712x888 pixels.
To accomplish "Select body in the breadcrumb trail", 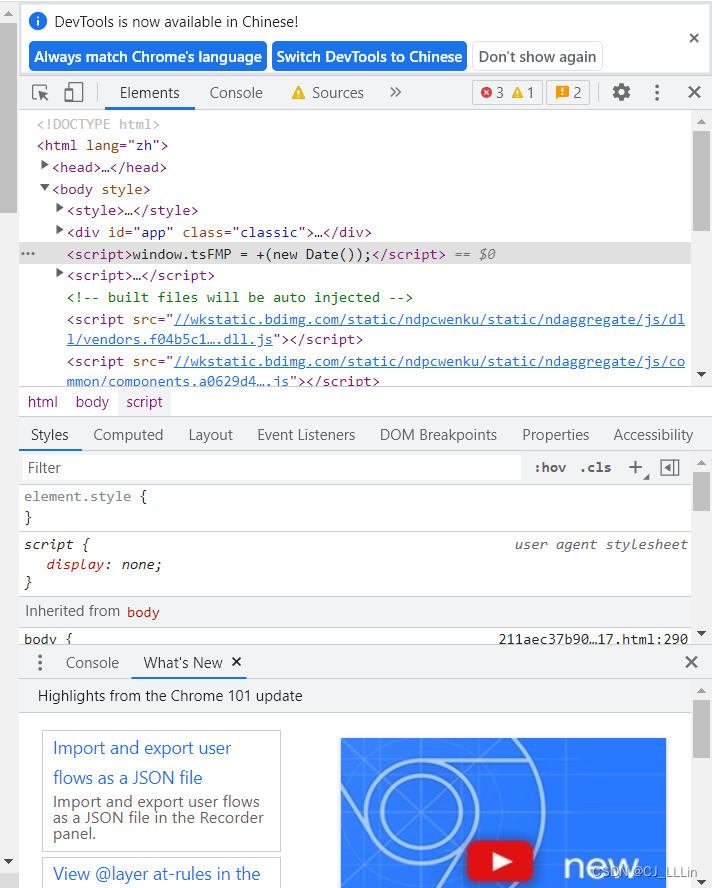I will (x=92, y=402).
